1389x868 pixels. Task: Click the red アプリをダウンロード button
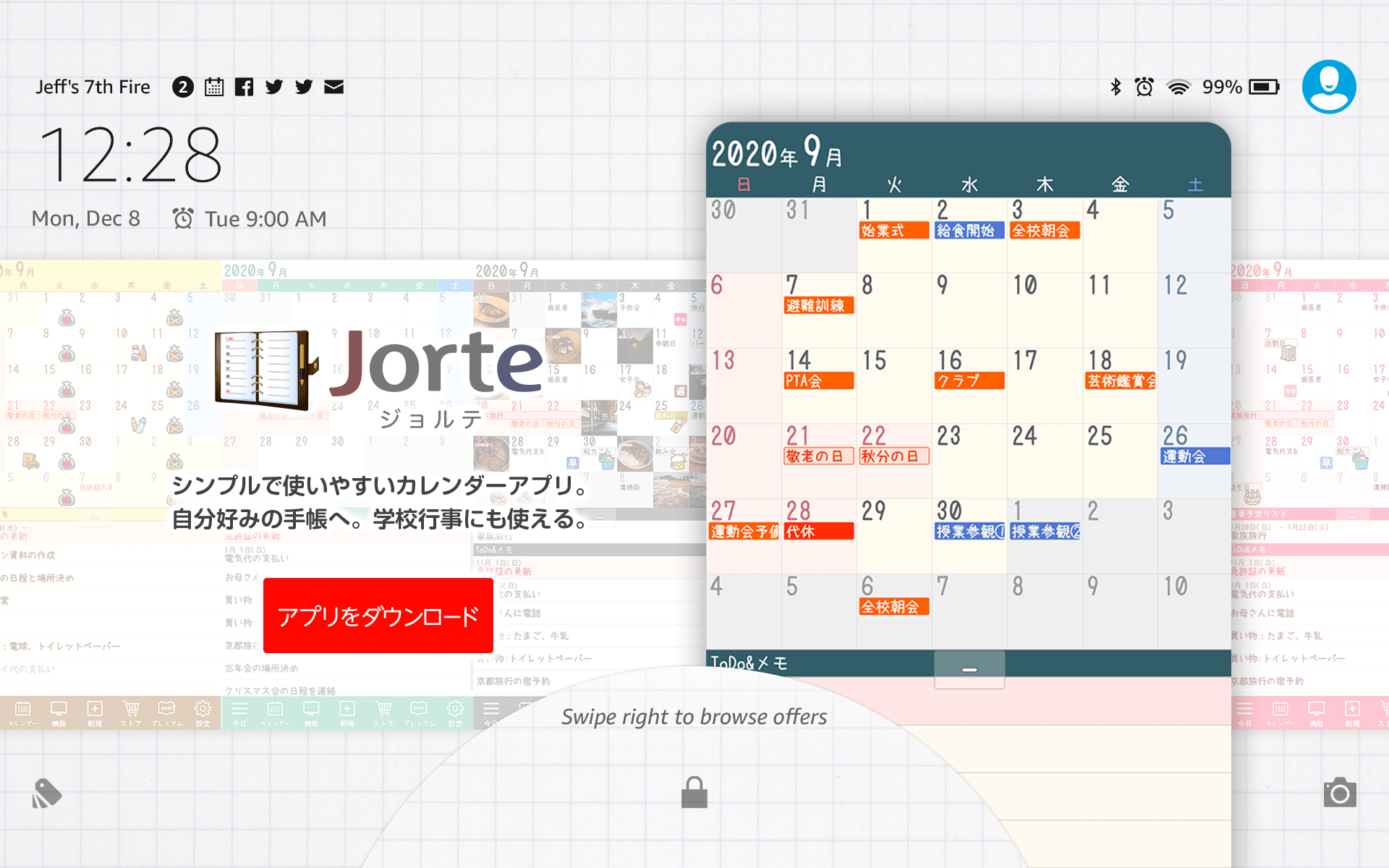[x=377, y=616]
